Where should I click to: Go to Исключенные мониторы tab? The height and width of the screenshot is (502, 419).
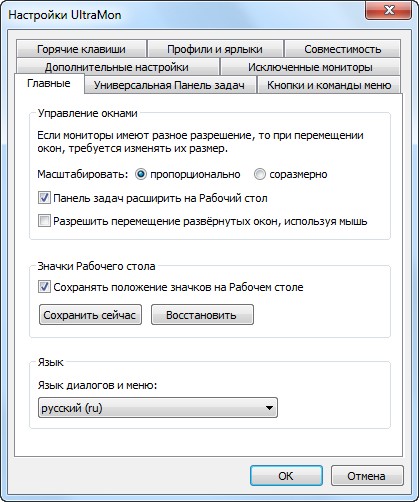[310, 67]
